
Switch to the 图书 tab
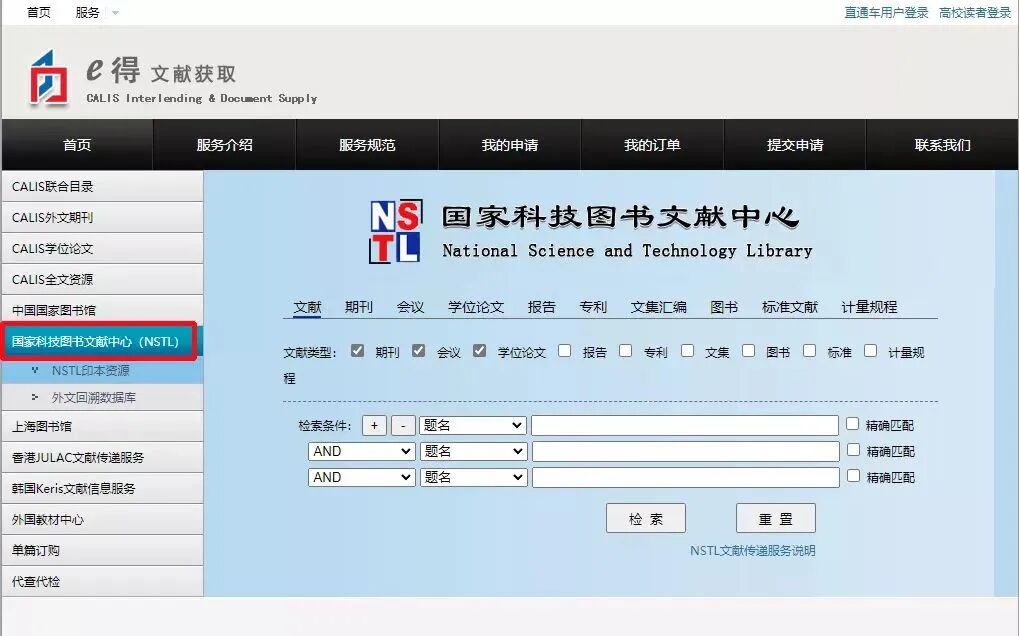tap(724, 307)
